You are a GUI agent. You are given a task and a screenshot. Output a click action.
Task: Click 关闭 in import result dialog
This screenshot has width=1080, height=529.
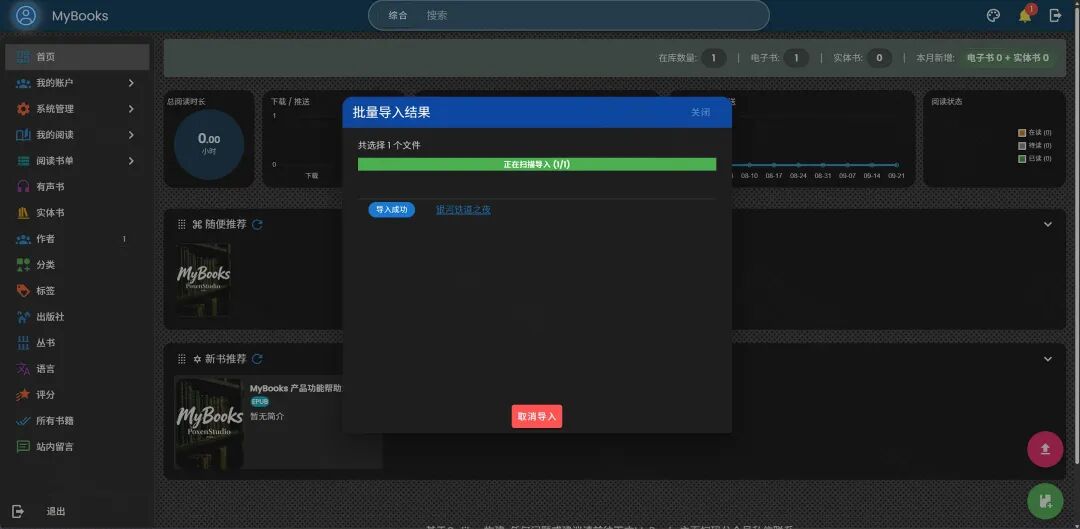click(x=700, y=112)
